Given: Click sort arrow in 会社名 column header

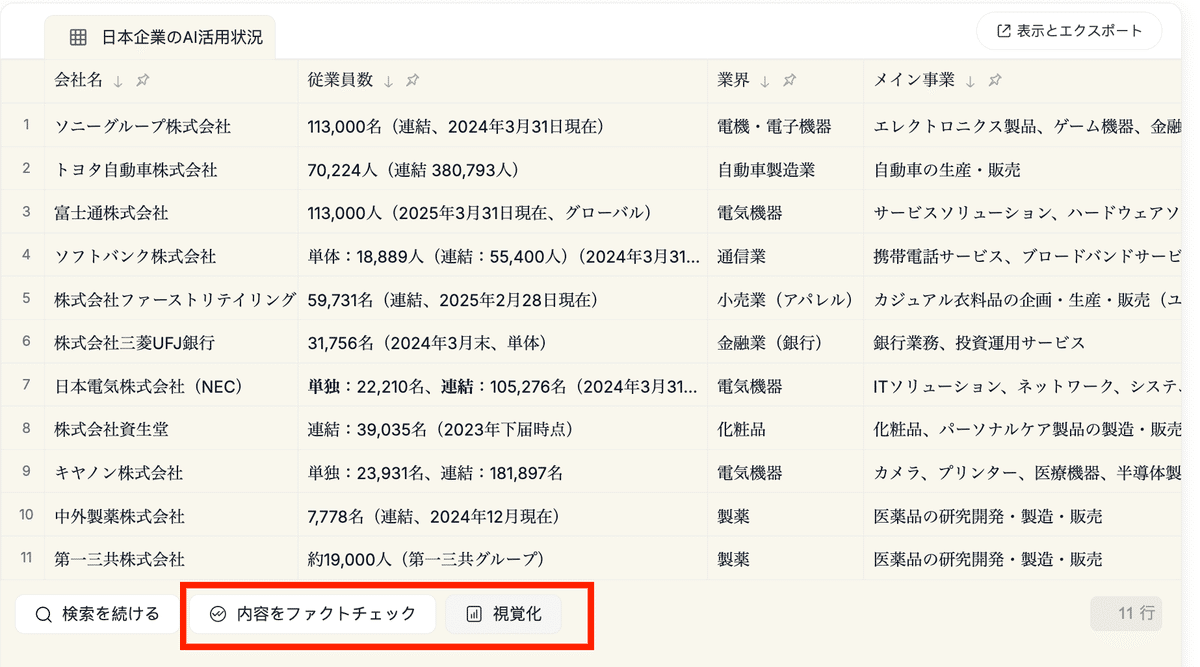Looking at the screenshot, I should click(x=118, y=81).
